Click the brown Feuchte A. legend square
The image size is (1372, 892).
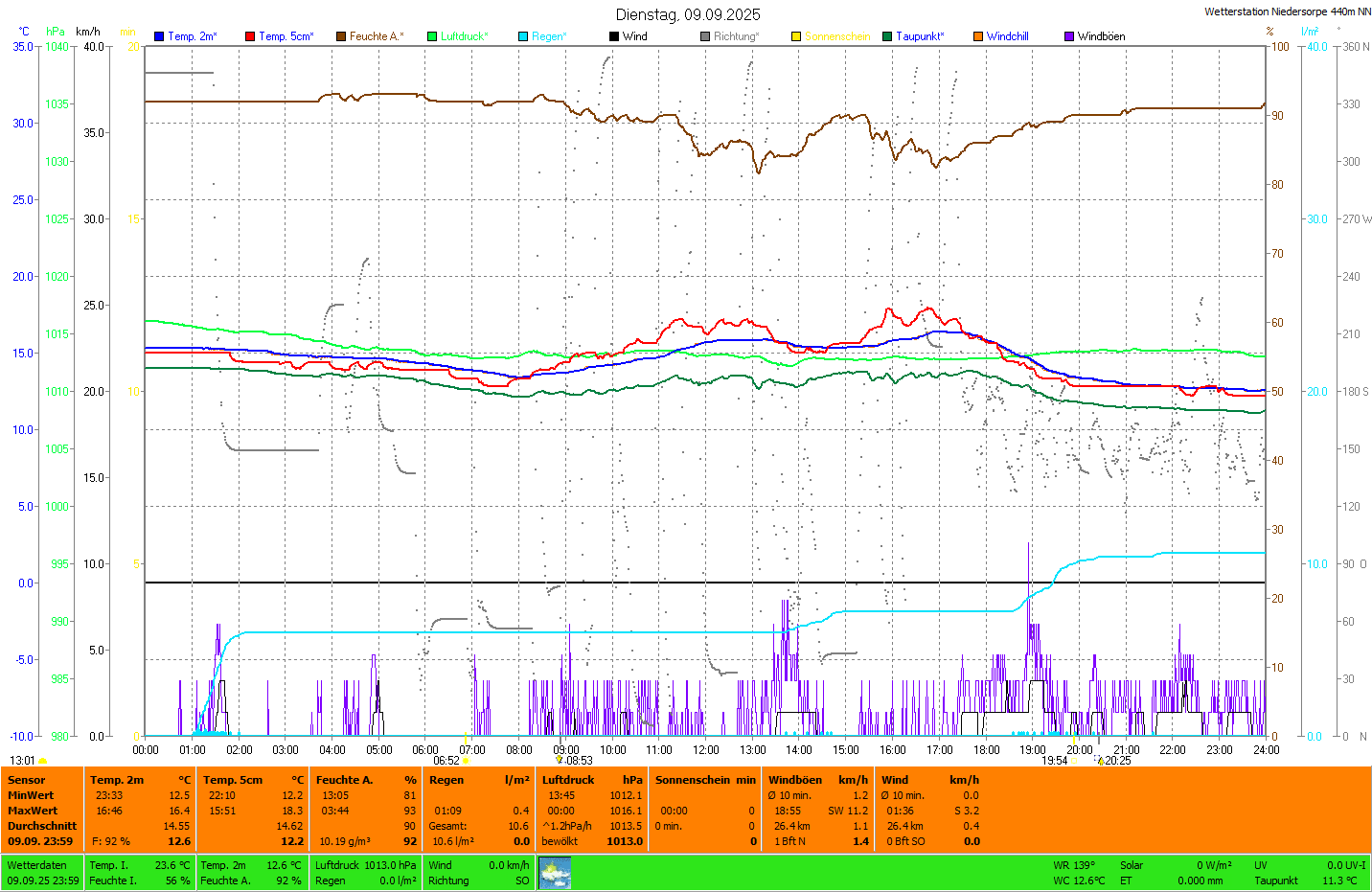[341, 36]
